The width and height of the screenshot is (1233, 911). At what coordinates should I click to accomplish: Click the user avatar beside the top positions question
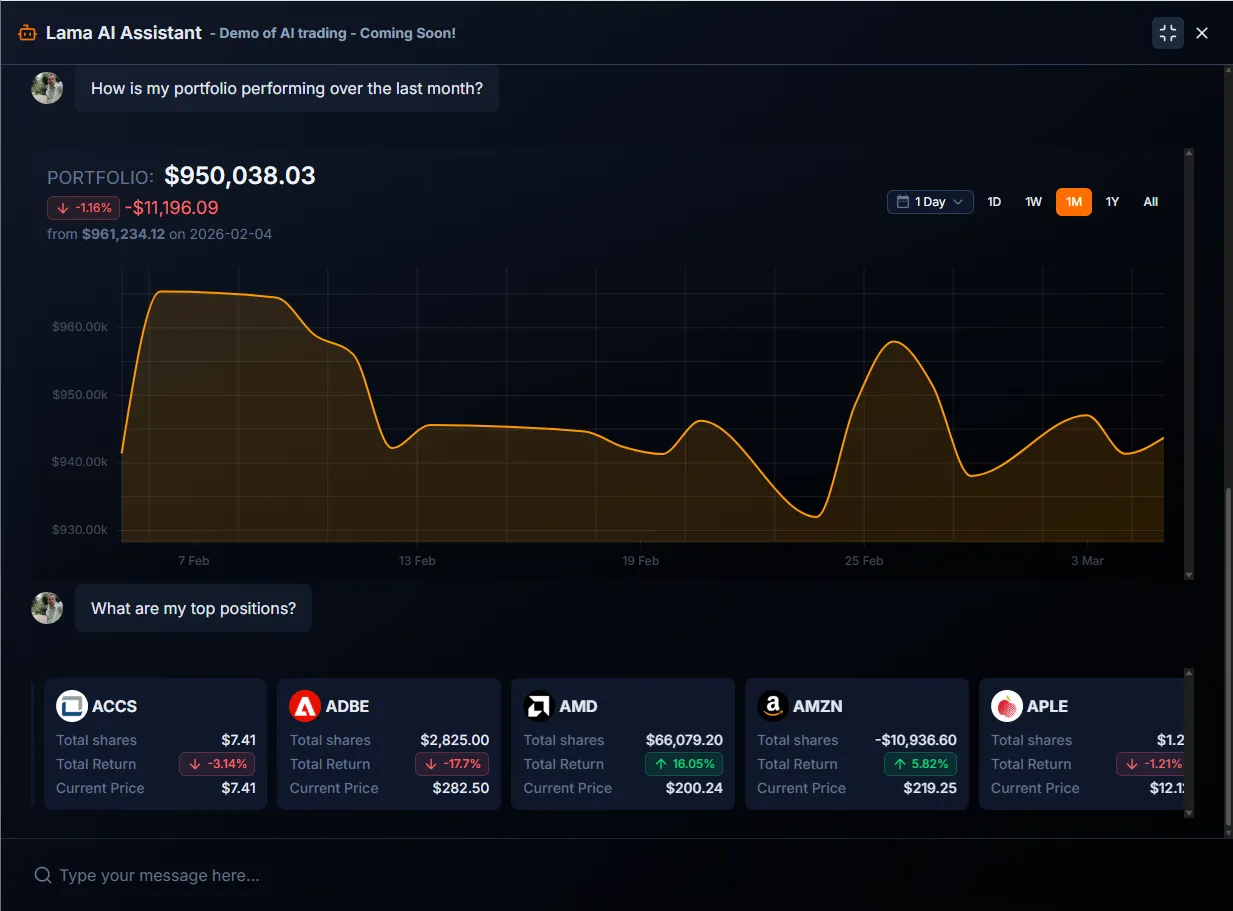tap(47, 608)
